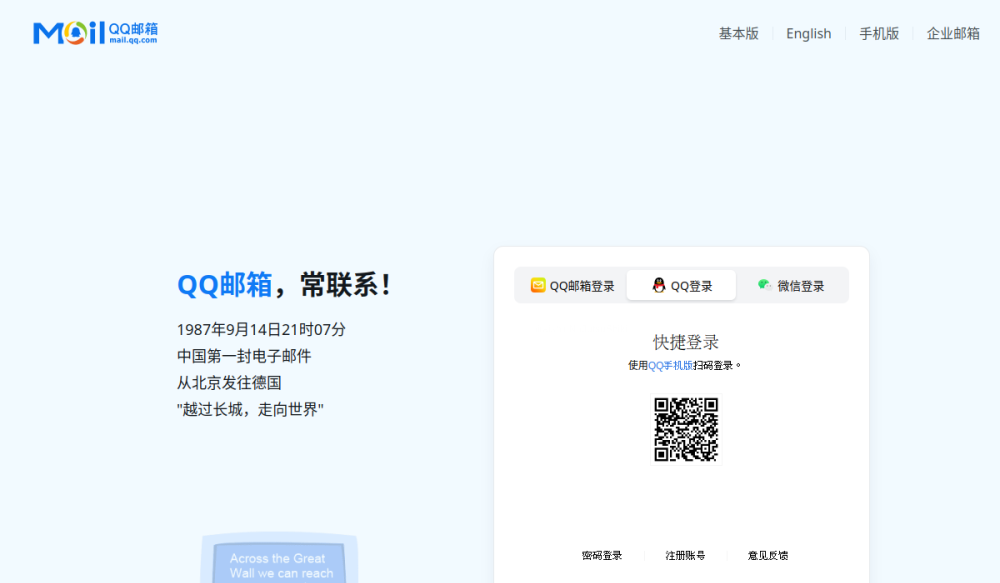
Task: Click the WeChat green bubble icon
Action: click(765, 285)
